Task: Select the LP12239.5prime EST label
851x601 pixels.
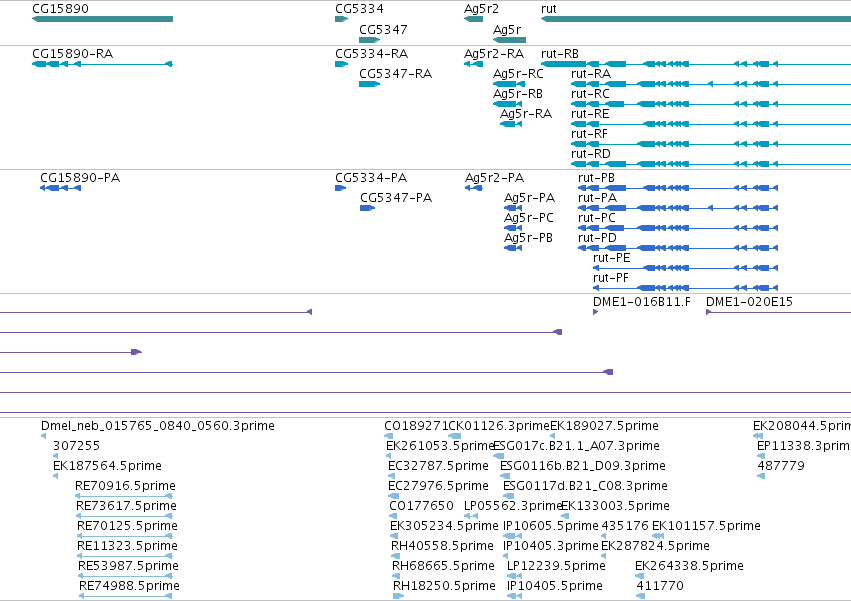Action: (x=556, y=567)
